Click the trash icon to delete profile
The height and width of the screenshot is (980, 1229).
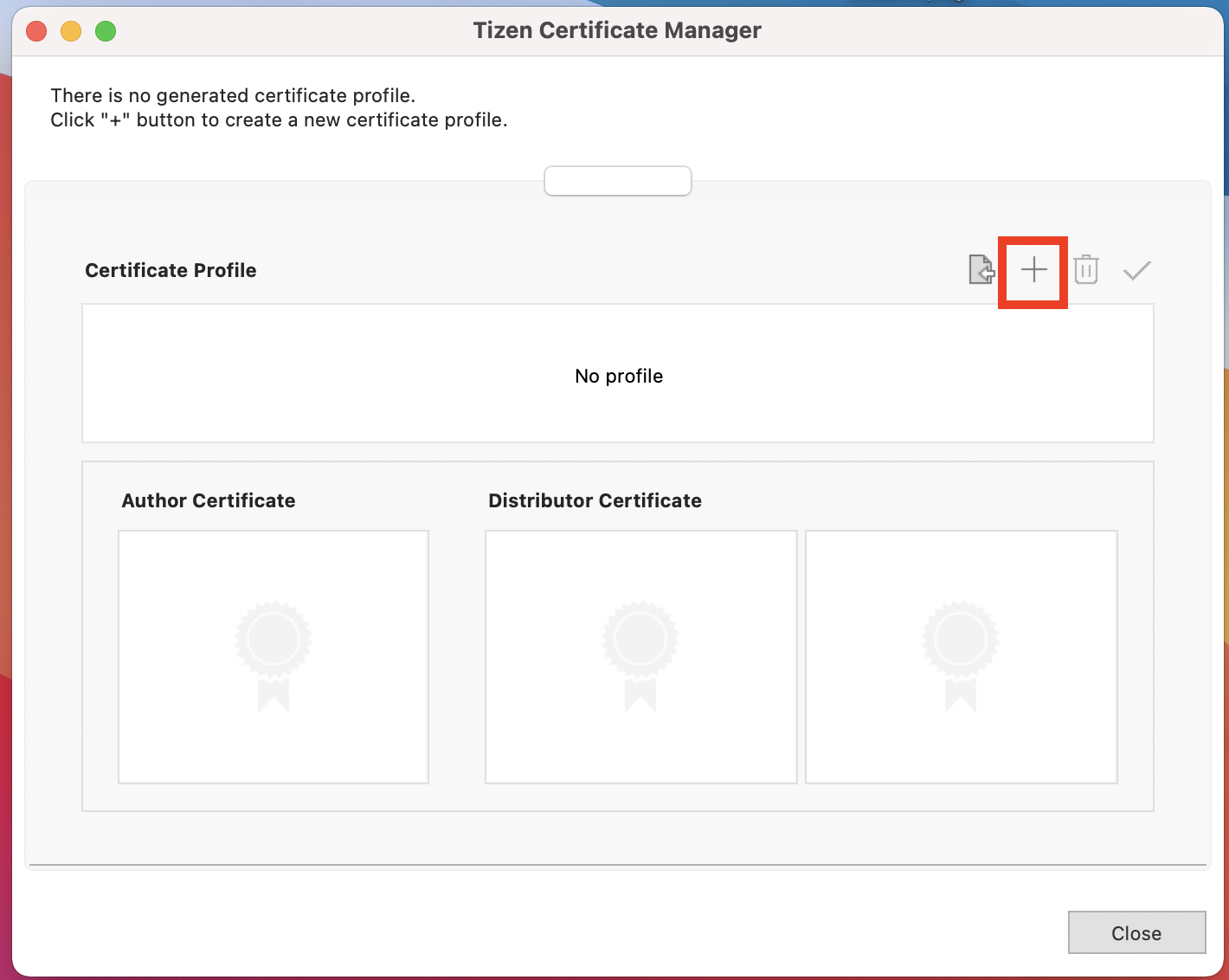[x=1086, y=269]
